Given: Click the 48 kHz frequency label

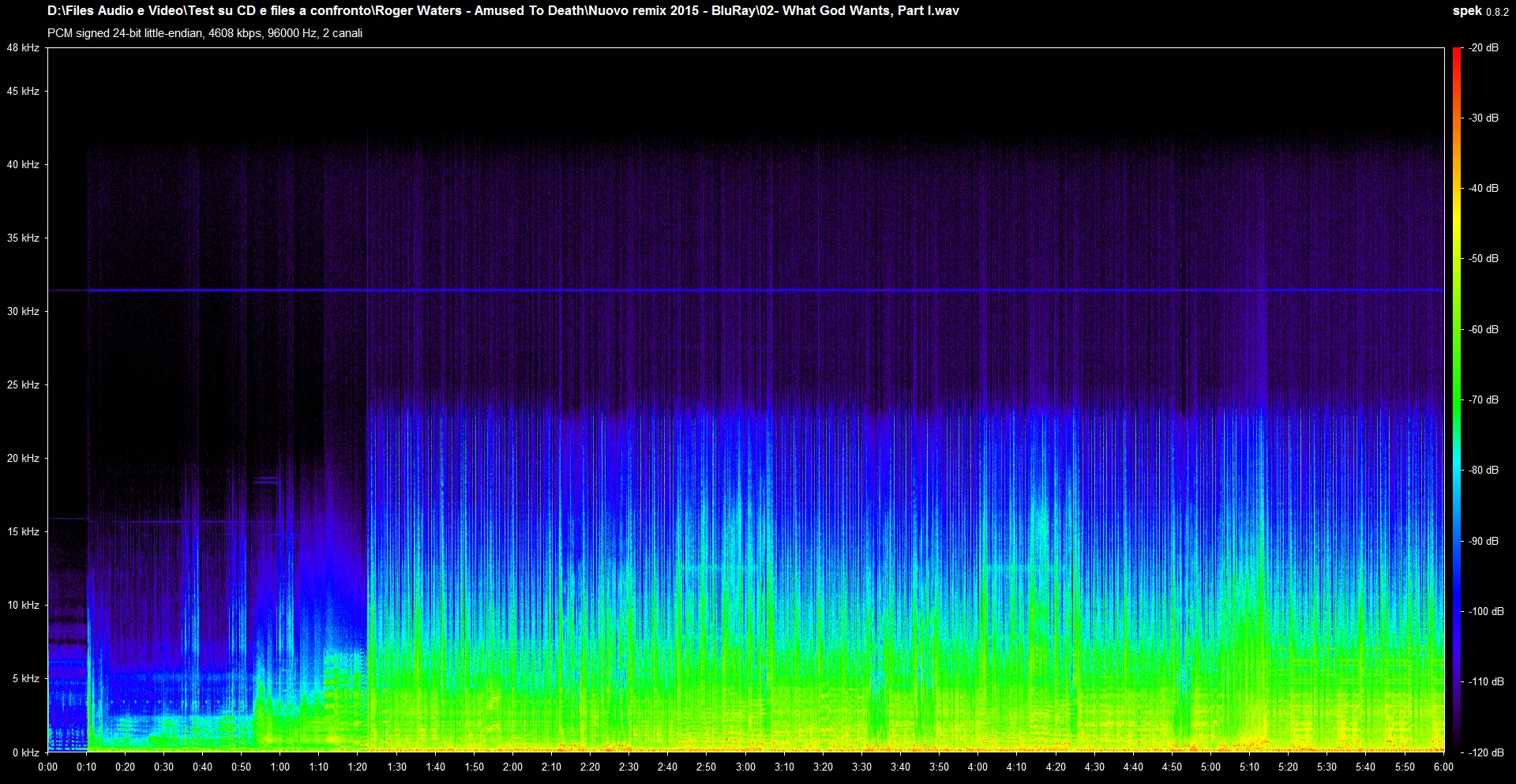Looking at the screenshot, I should click(x=22, y=48).
